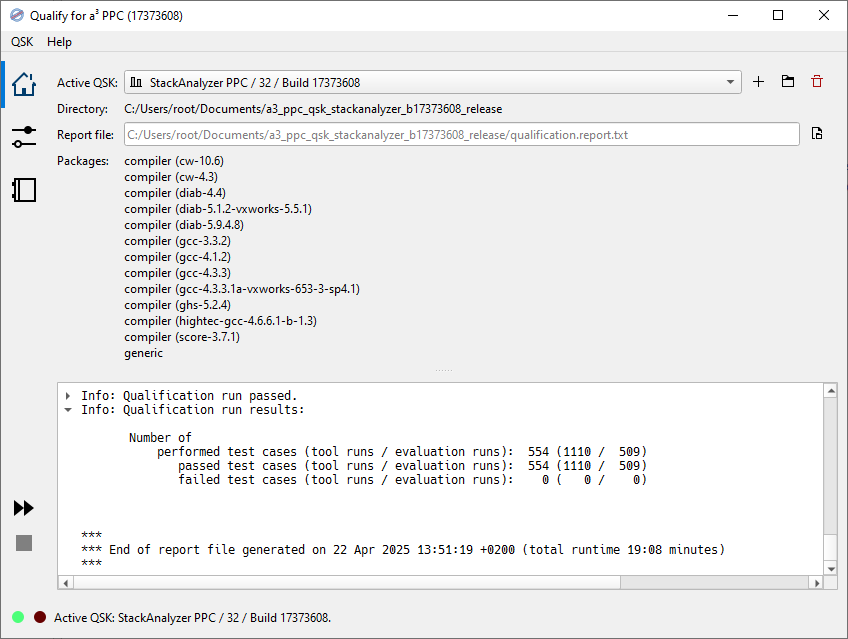Click the splitter handle above log panel
Image resolution: width=848 pixels, height=639 pixels.
click(x=443, y=370)
